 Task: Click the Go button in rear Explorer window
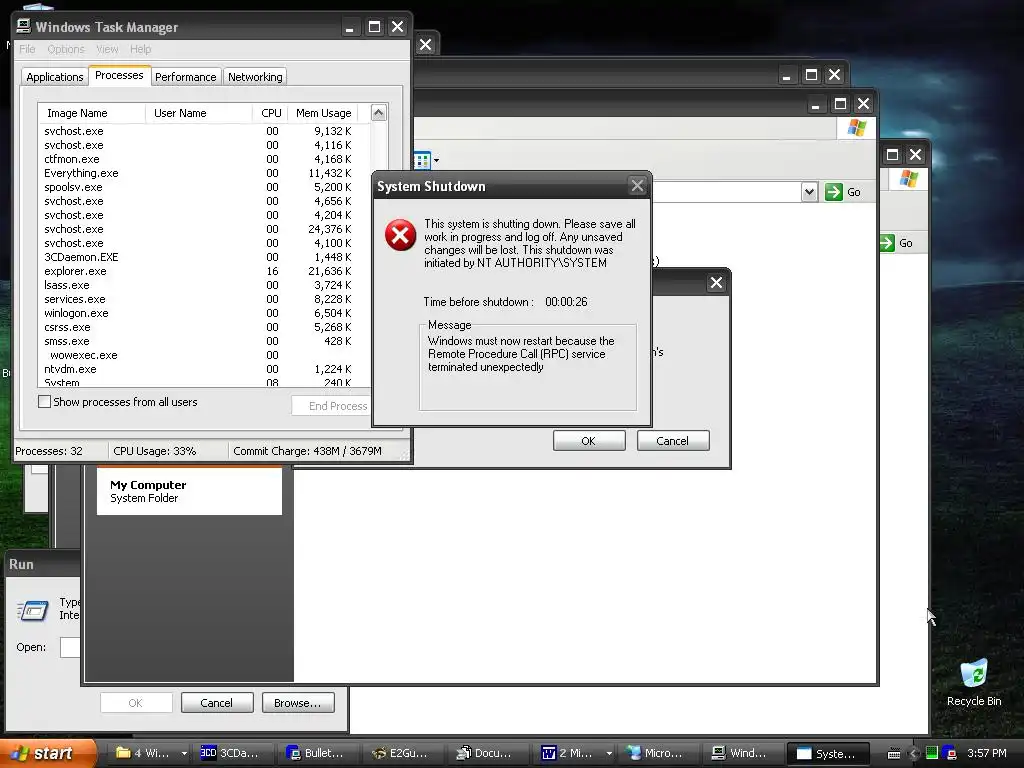(x=897, y=243)
